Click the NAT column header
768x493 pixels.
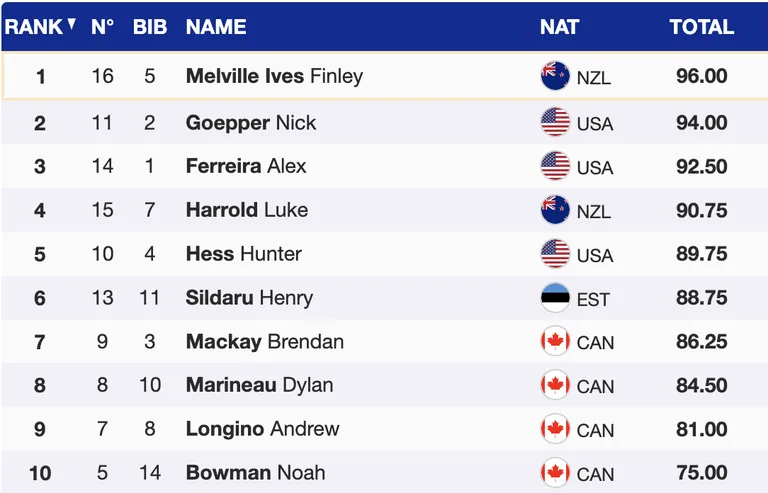coord(559,27)
